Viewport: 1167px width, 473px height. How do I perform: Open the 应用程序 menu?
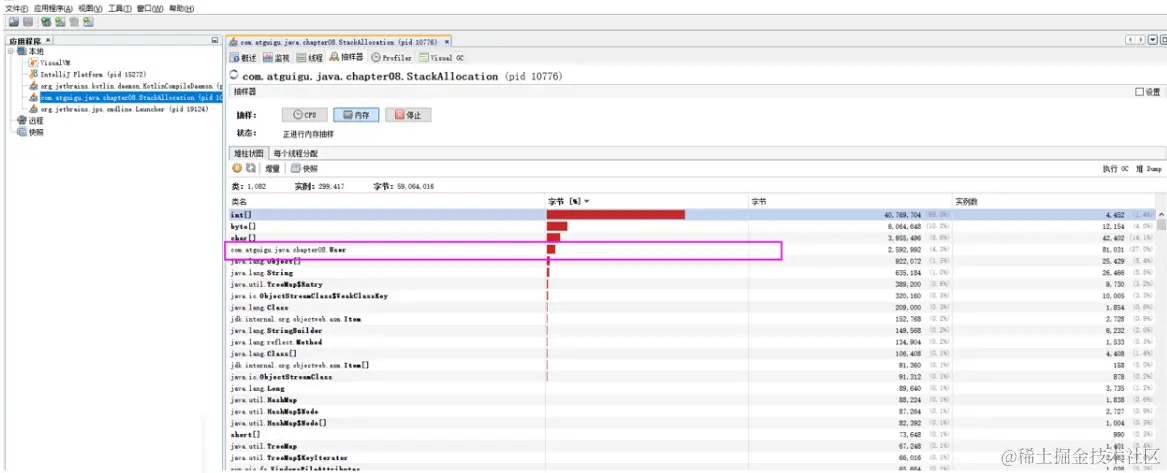click(x=54, y=8)
